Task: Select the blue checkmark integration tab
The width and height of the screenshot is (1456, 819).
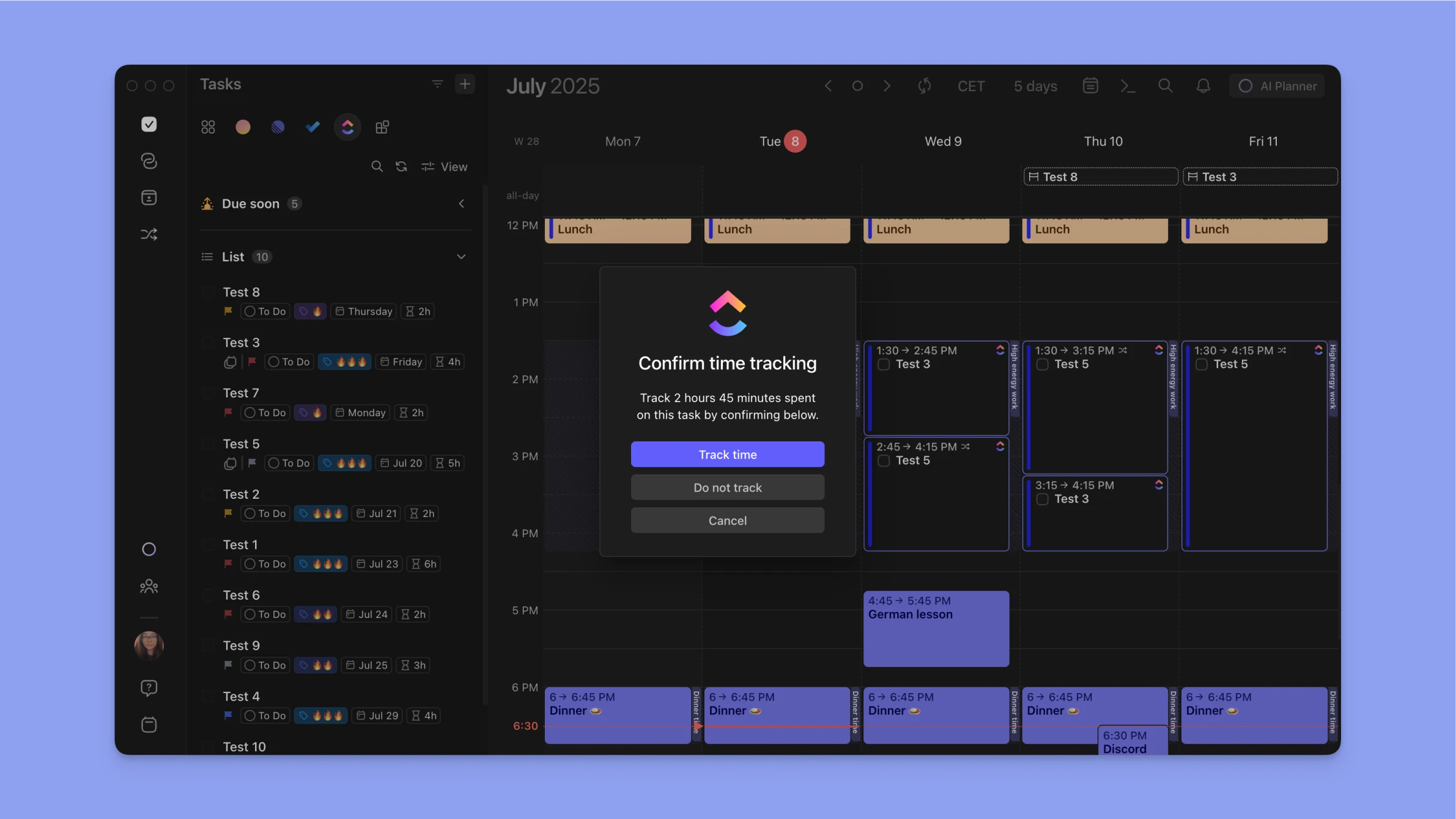Action: pyautogui.click(x=312, y=127)
